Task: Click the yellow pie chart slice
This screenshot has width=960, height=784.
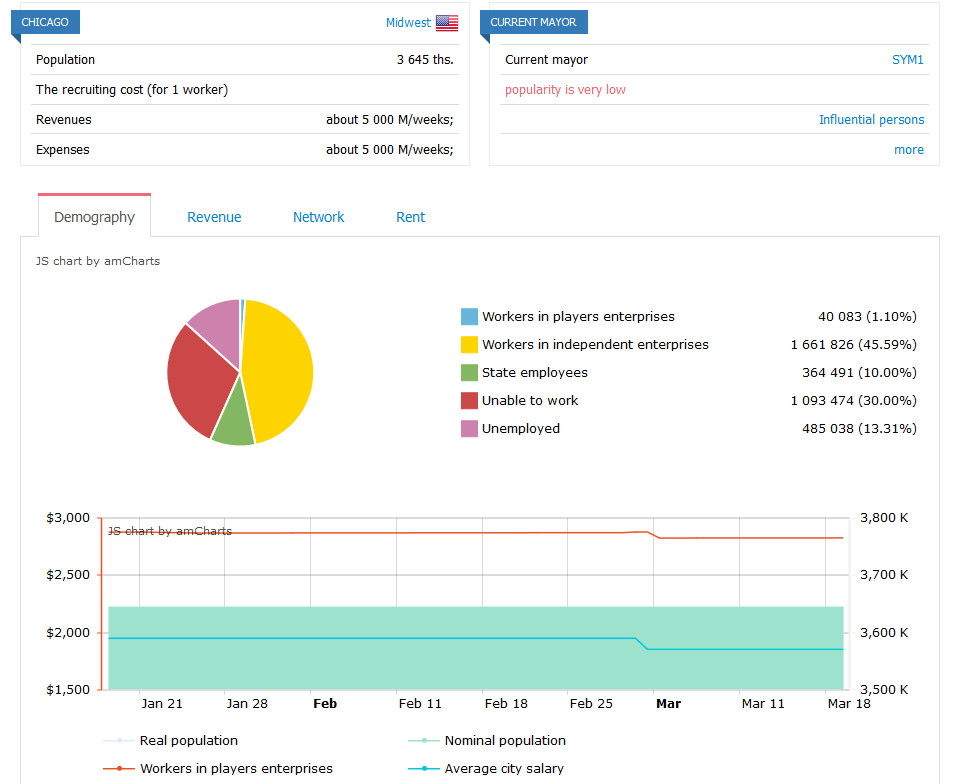Action: click(x=279, y=367)
